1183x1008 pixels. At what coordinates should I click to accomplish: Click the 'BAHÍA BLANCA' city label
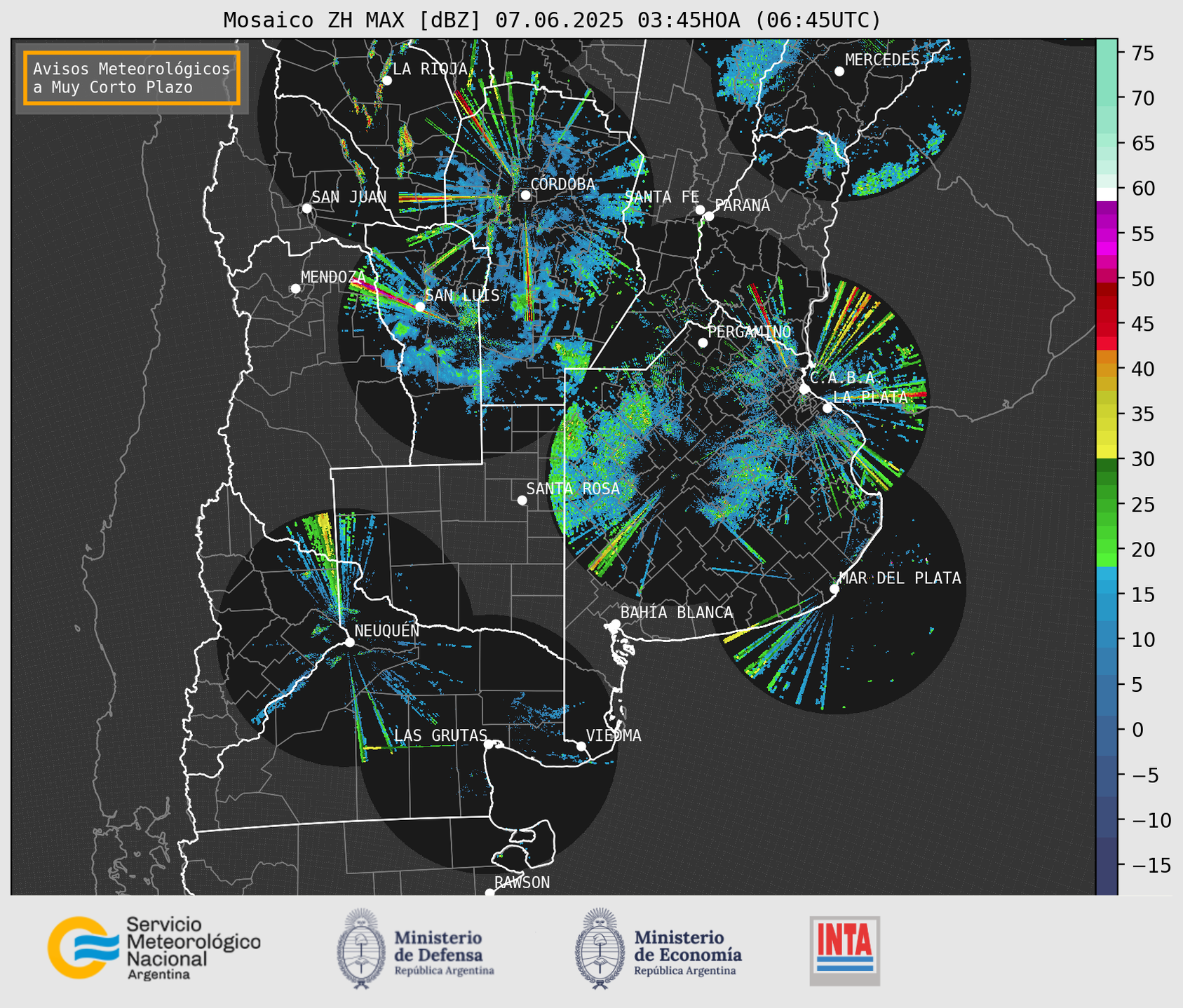pos(677,613)
